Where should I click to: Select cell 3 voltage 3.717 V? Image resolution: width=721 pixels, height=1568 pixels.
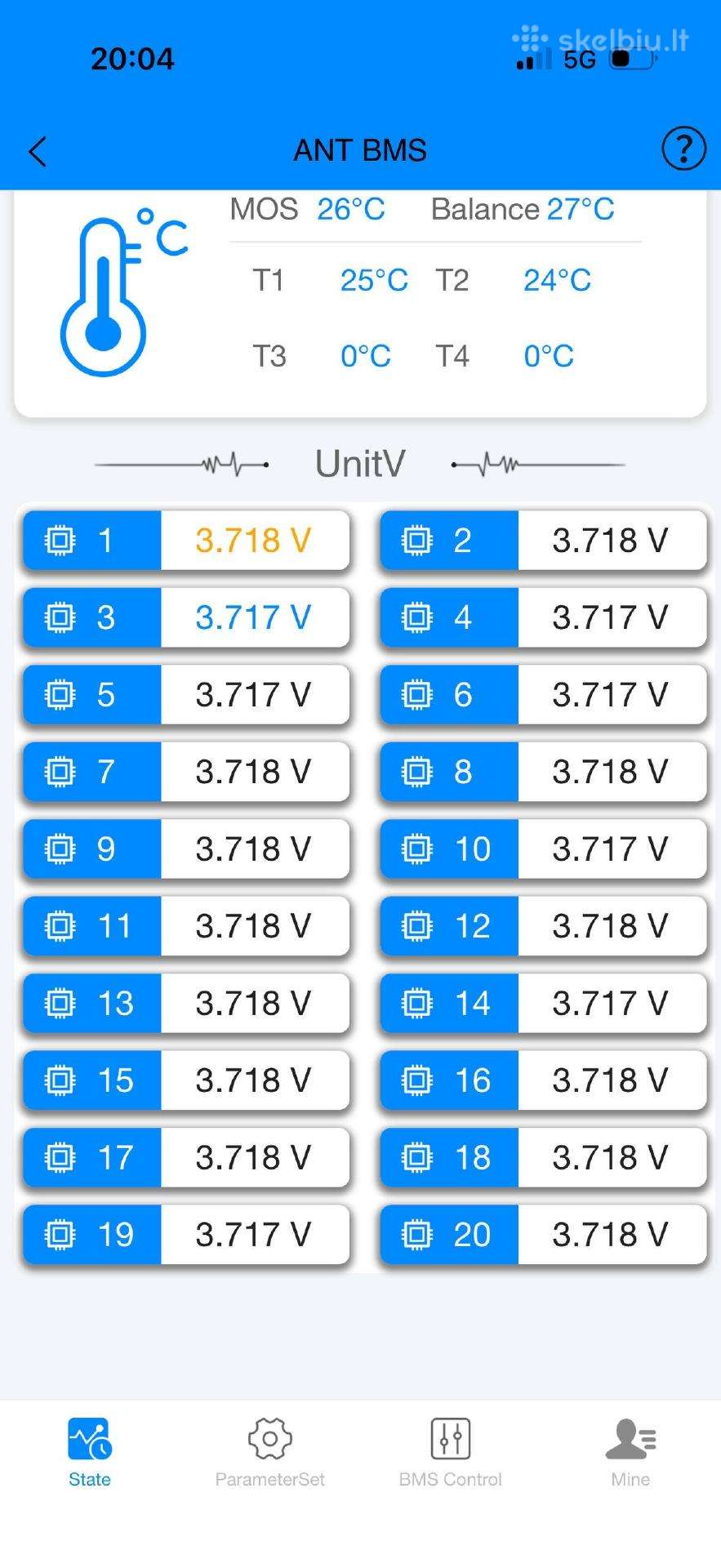(x=253, y=617)
